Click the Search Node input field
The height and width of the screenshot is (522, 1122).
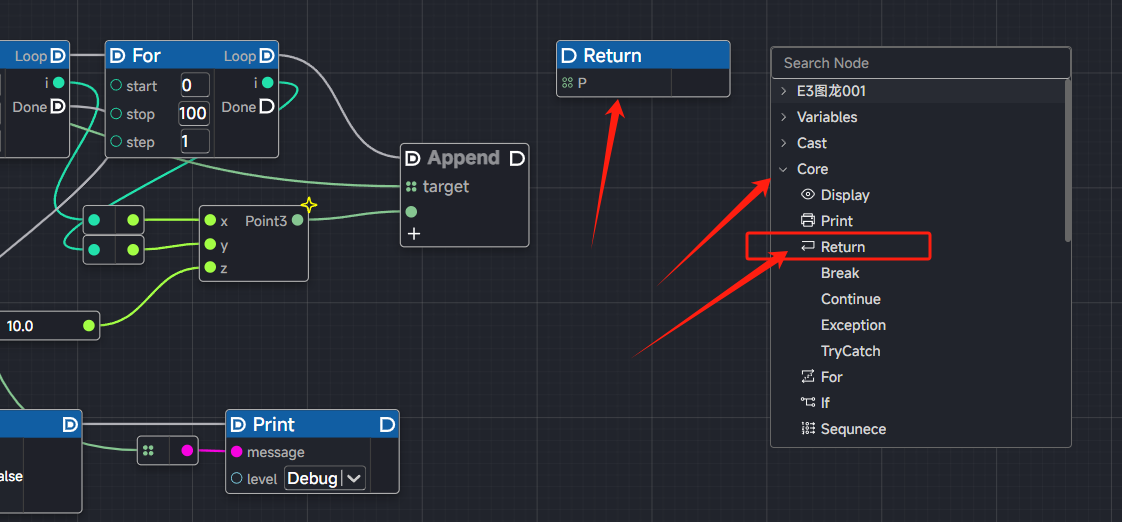pyautogui.click(x=920, y=63)
